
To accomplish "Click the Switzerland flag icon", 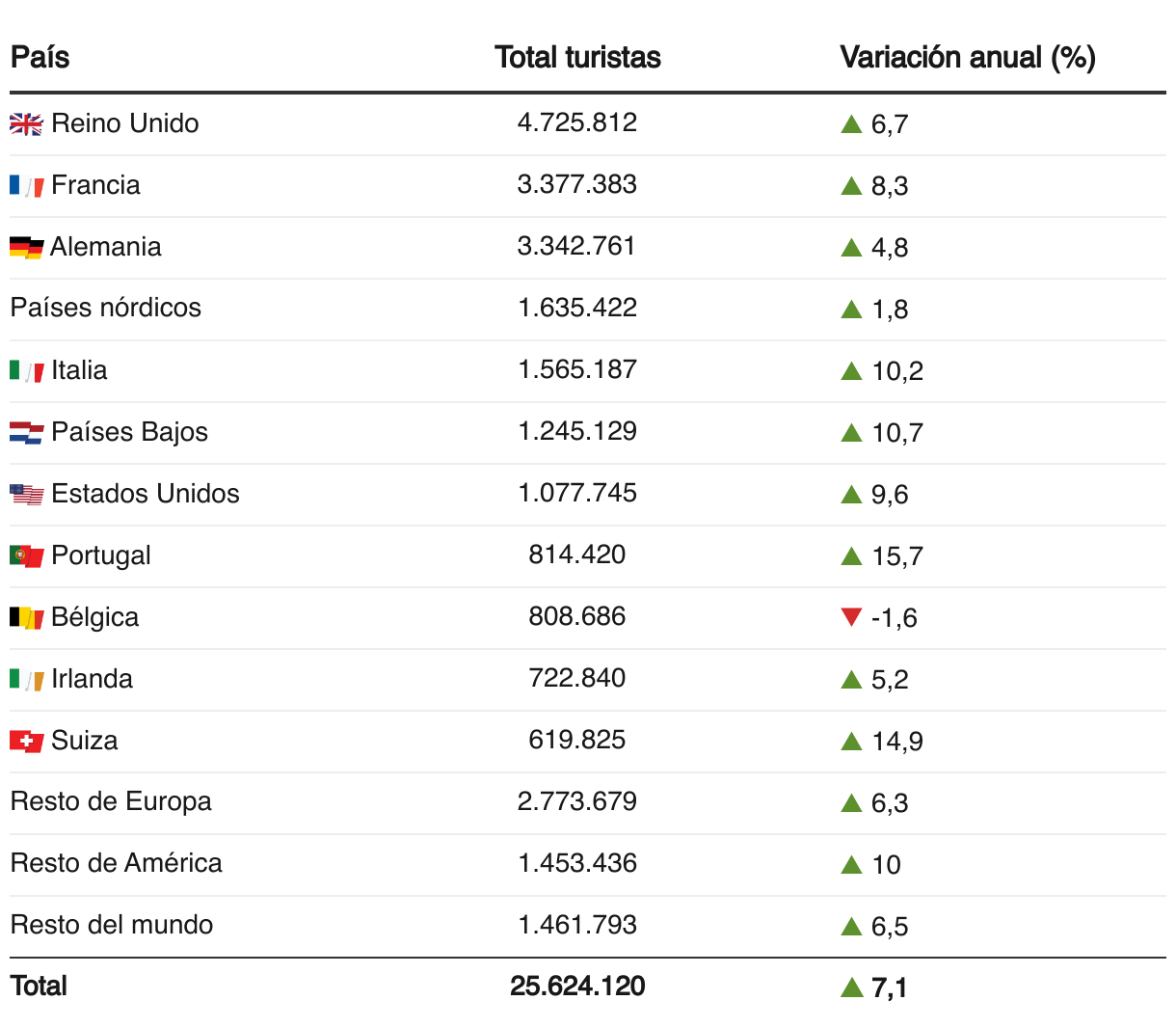I will point(26,742).
